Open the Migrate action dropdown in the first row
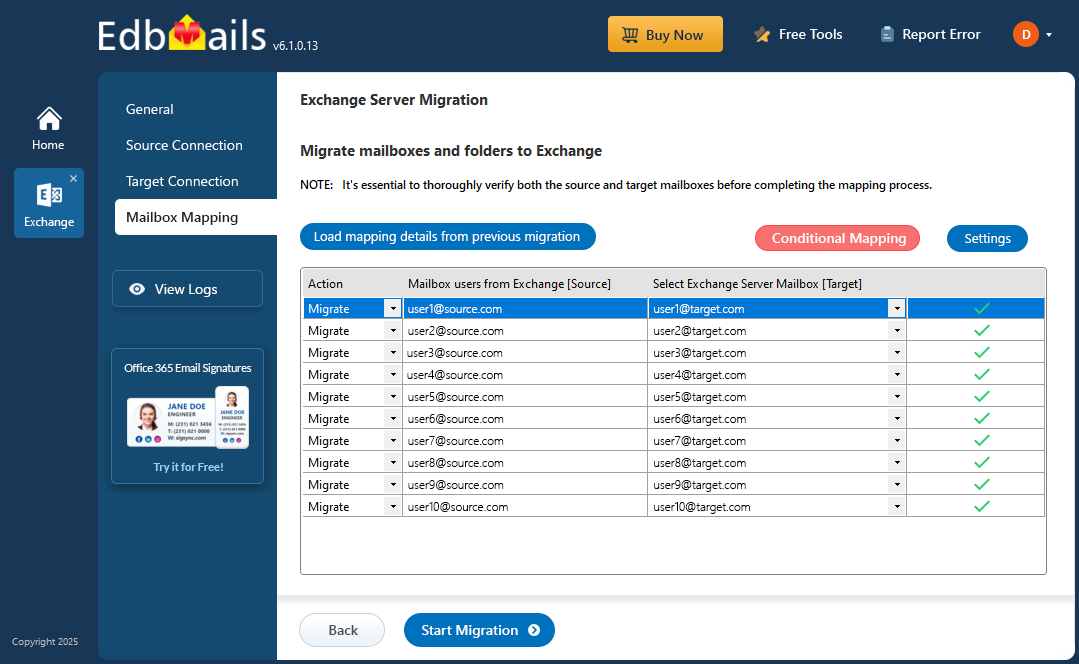 pyautogui.click(x=391, y=308)
